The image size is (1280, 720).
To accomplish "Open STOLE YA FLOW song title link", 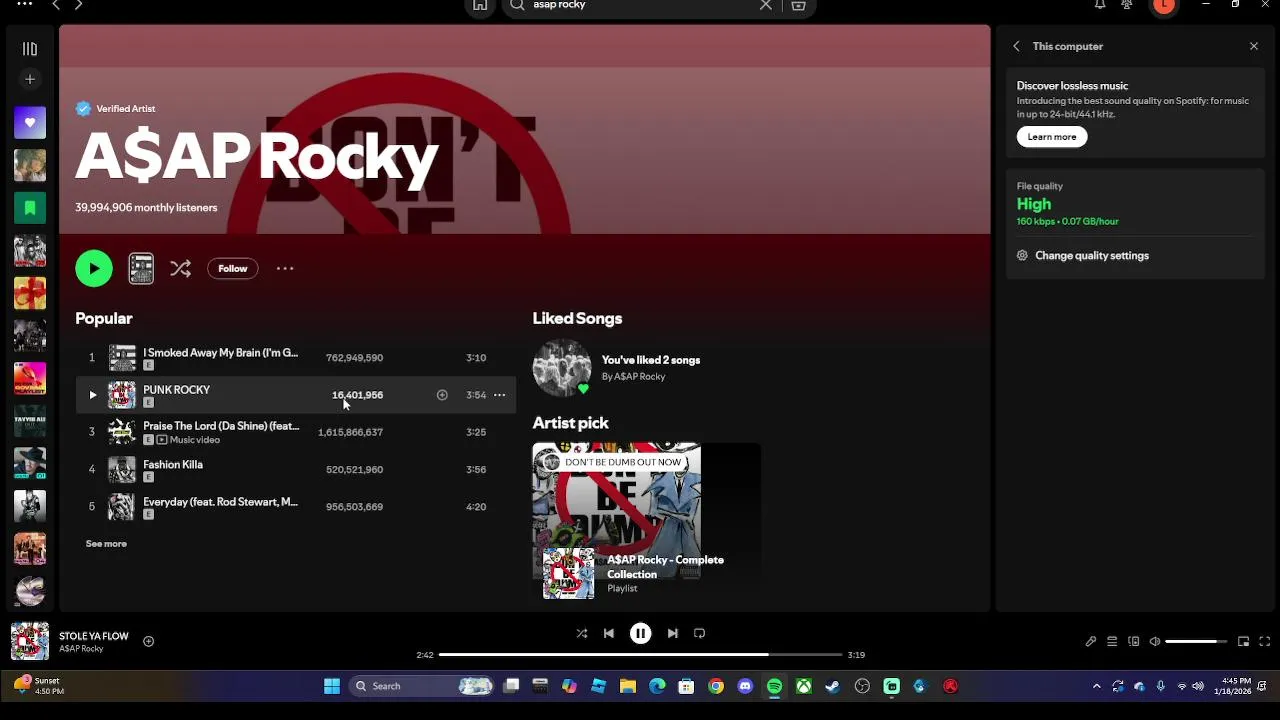I will [x=94, y=636].
